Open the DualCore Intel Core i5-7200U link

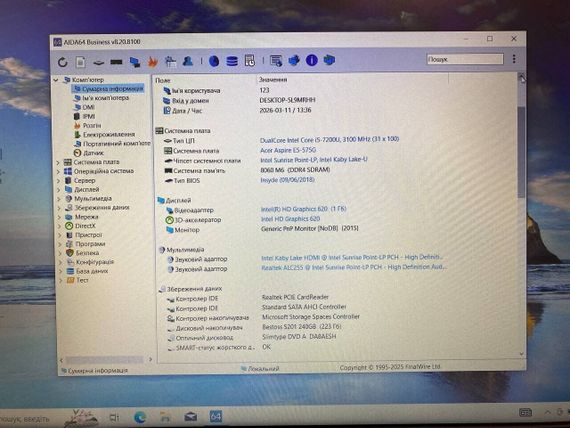click(329, 140)
